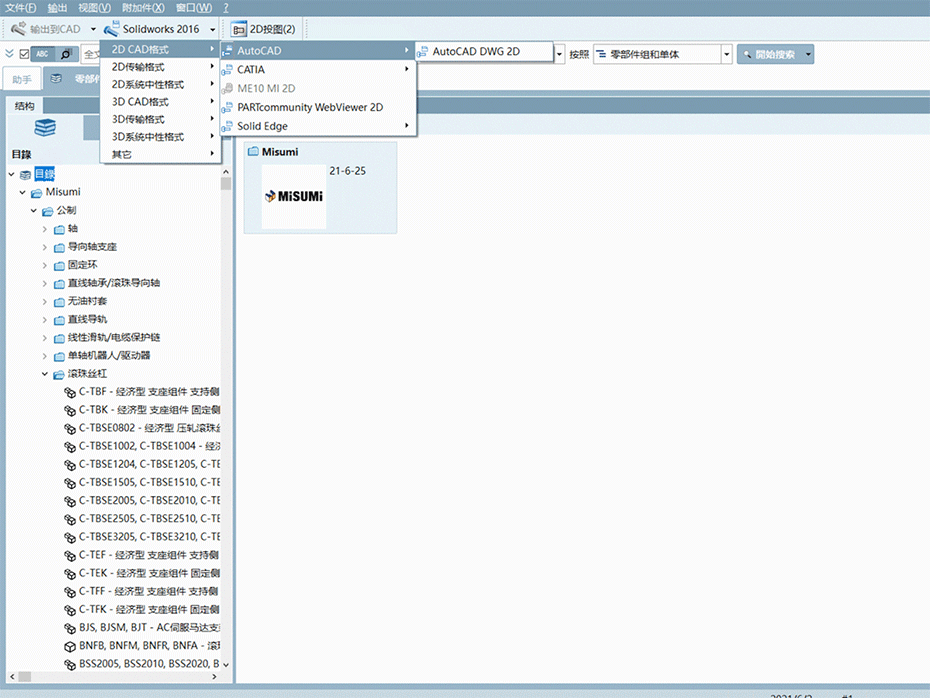Click the part icon beside C-TFK

click(70, 610)
